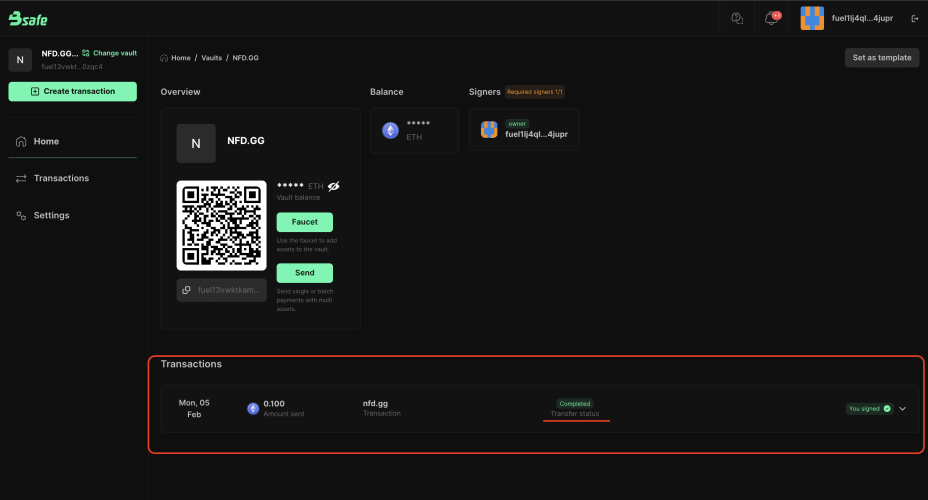Click the Send button
928x500 pixels.
pos(305,273)
